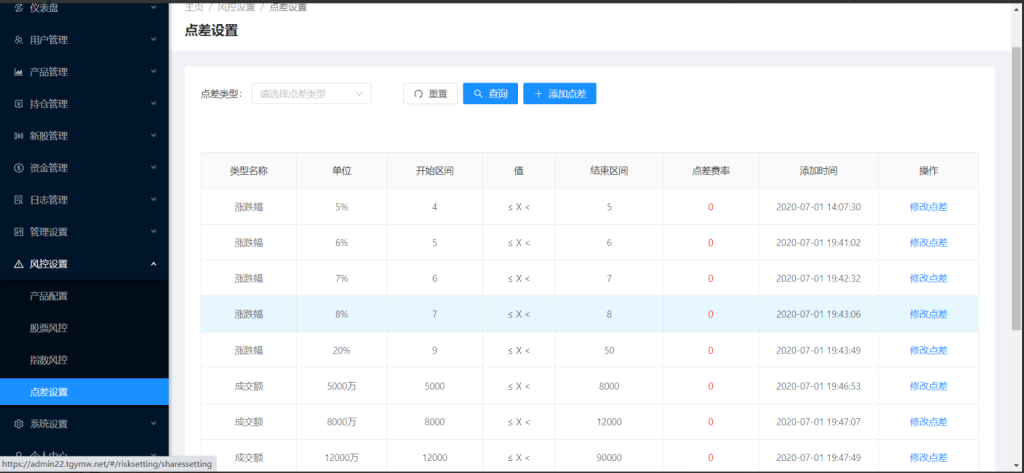Viewport: 1024px width, 473px height.
Task: Click the 类型名称 column header
Action: click(x=248, y=171)
